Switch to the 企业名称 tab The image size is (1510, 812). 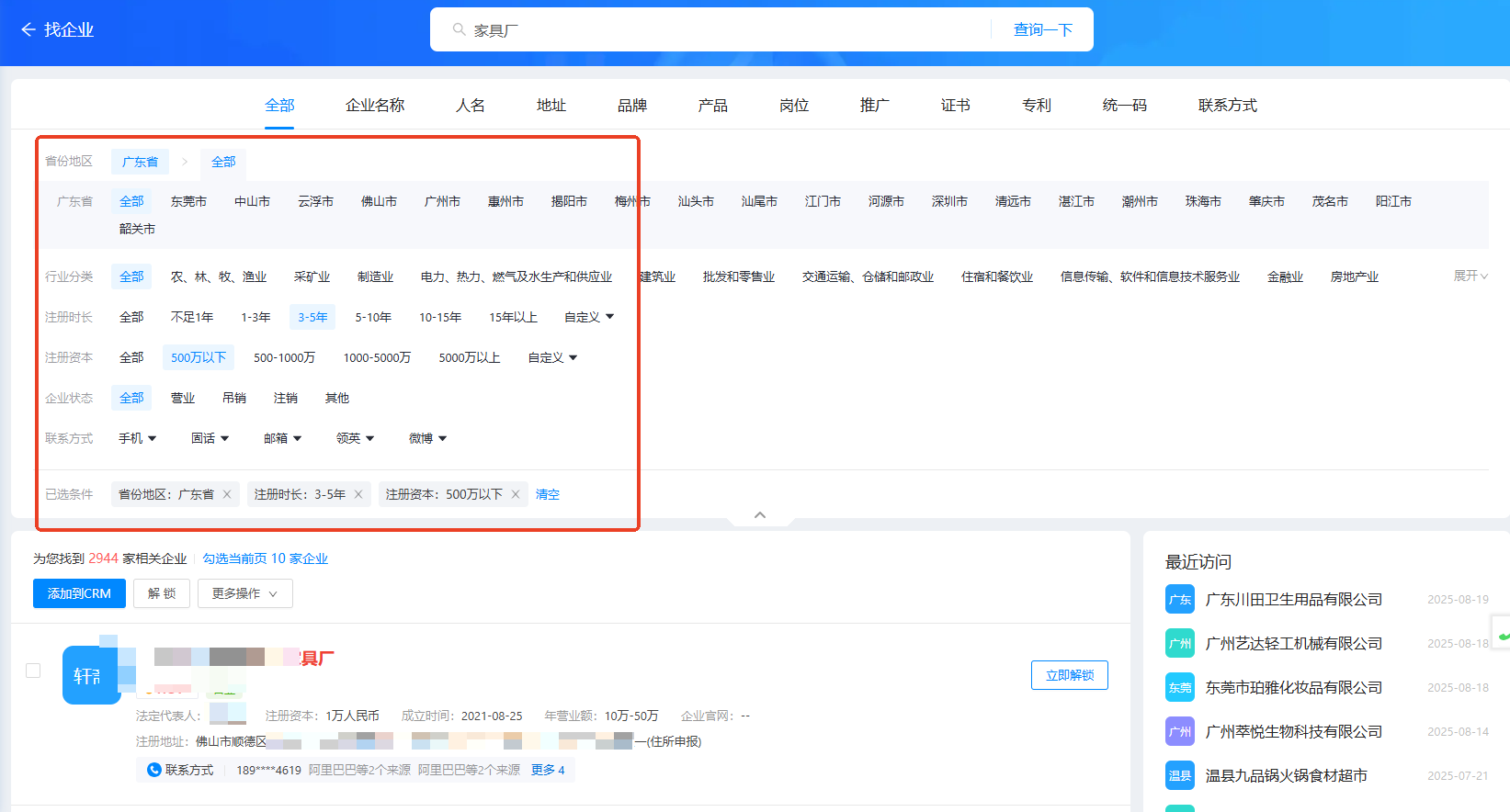coord(374,106)
